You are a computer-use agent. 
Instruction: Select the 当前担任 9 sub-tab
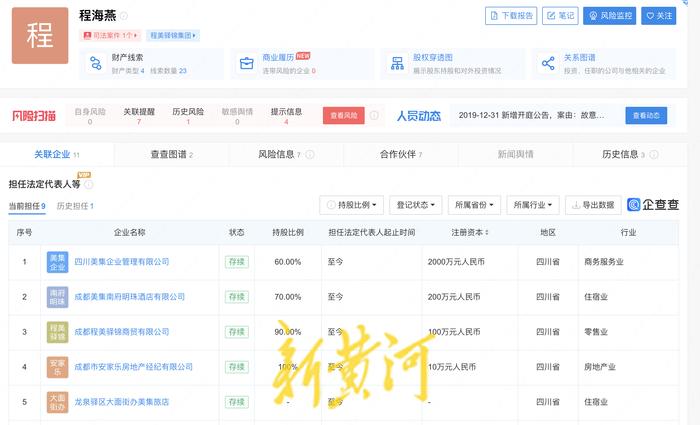click(x=27, y=206)
